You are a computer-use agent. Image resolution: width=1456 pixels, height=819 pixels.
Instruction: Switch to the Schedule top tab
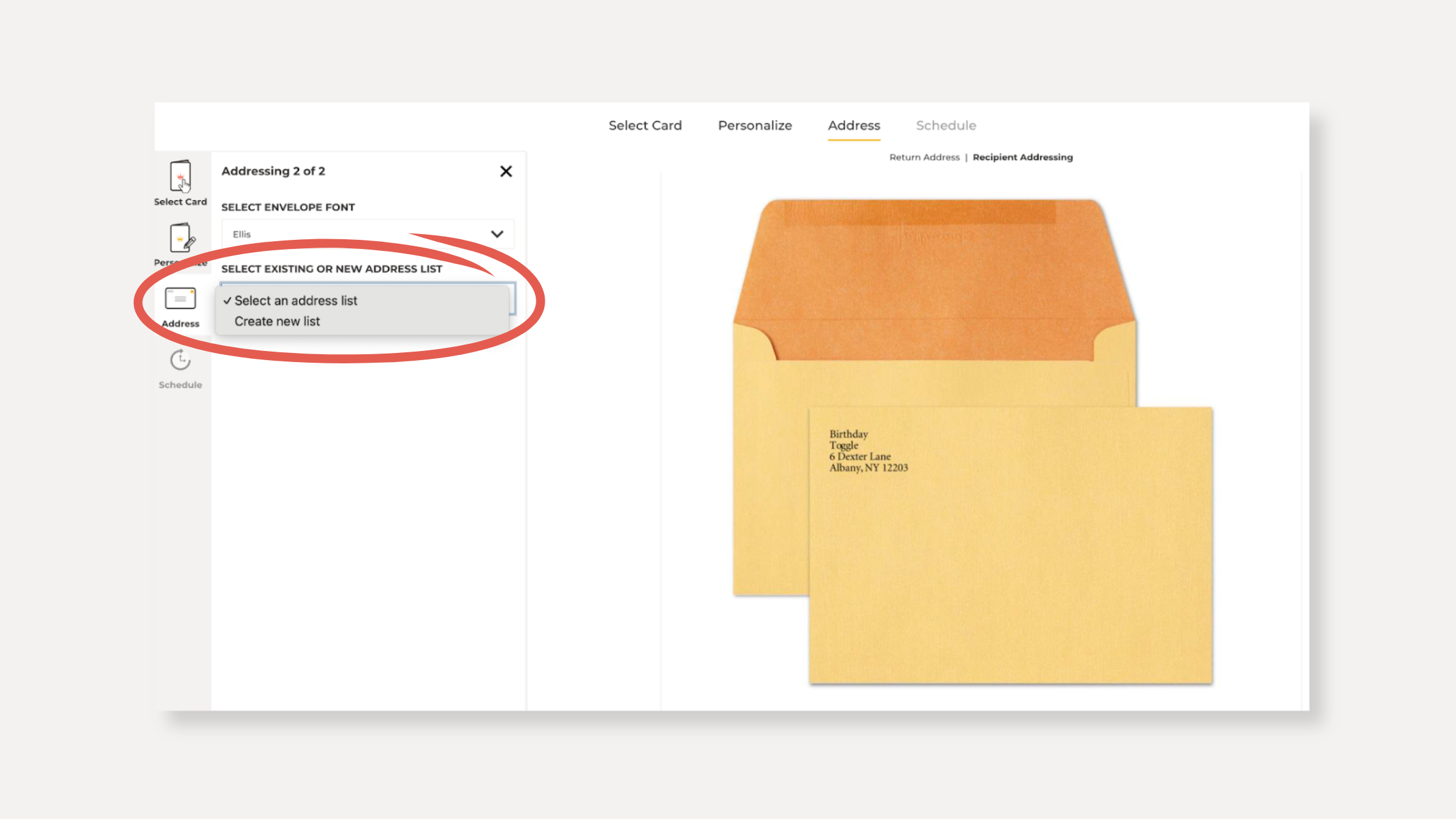point(946,125)
